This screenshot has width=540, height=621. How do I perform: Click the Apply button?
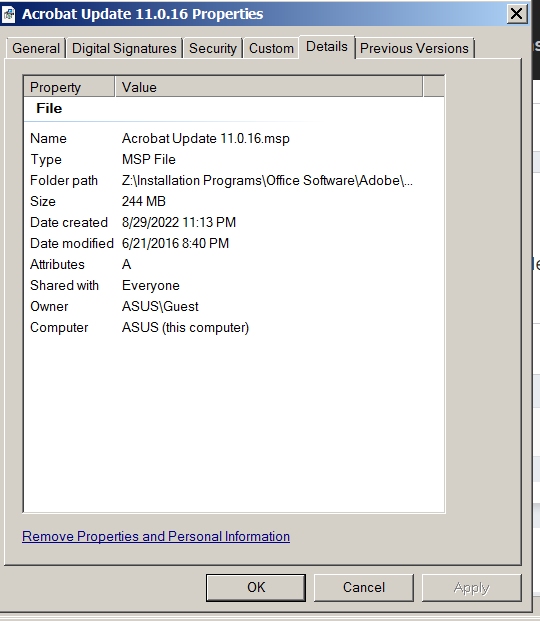[471, 587]
